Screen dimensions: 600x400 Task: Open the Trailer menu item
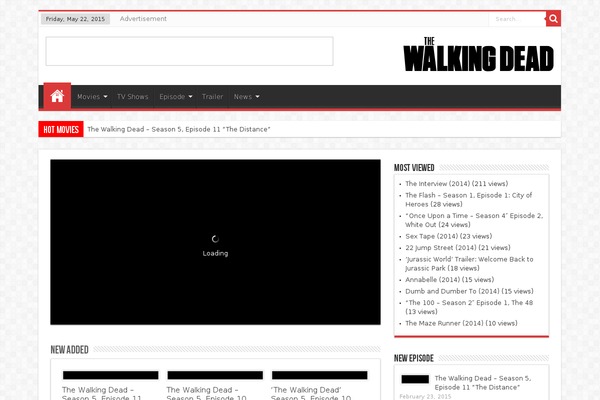pos(212,96)
